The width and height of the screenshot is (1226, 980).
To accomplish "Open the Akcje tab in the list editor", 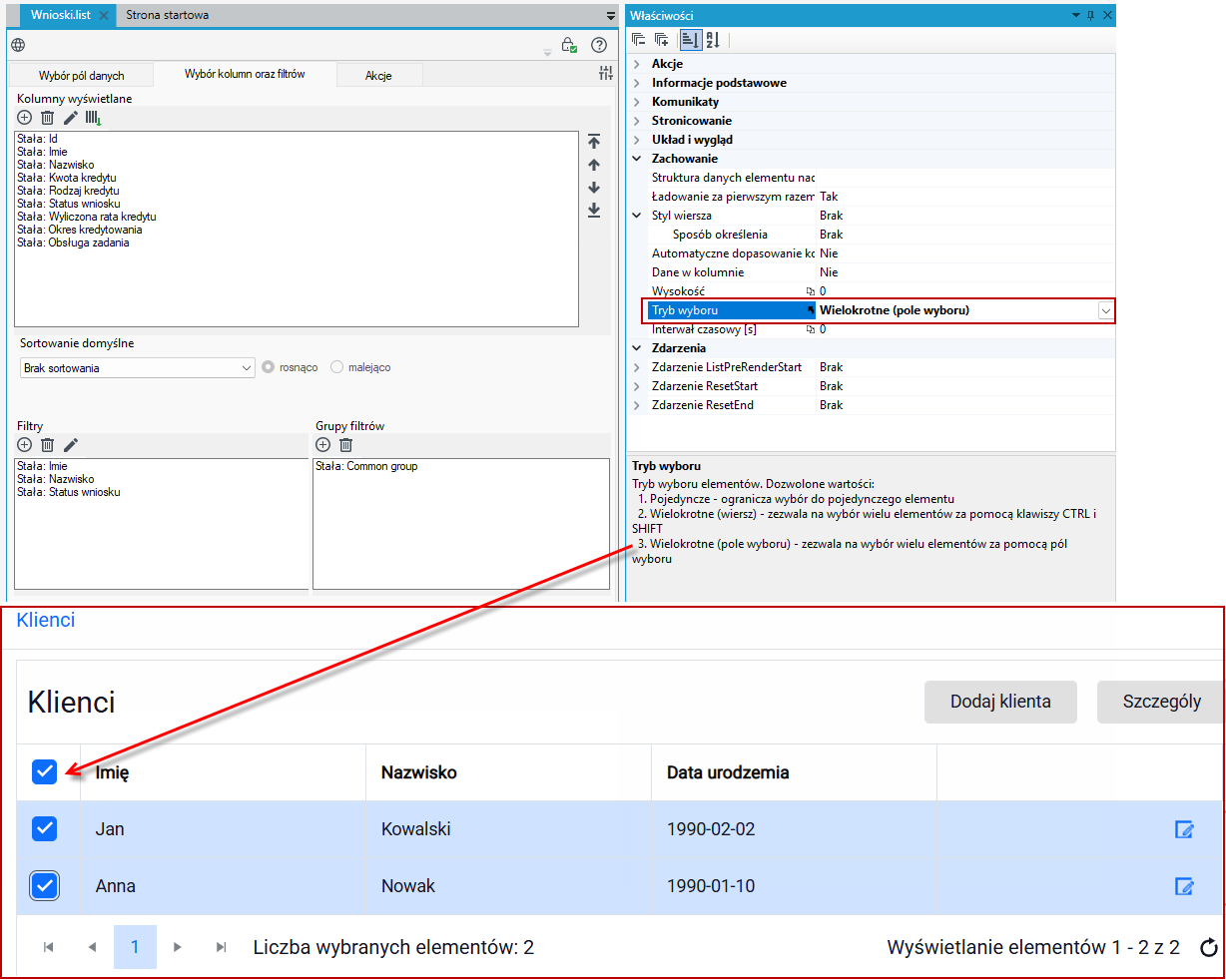I will coord(378,76).
